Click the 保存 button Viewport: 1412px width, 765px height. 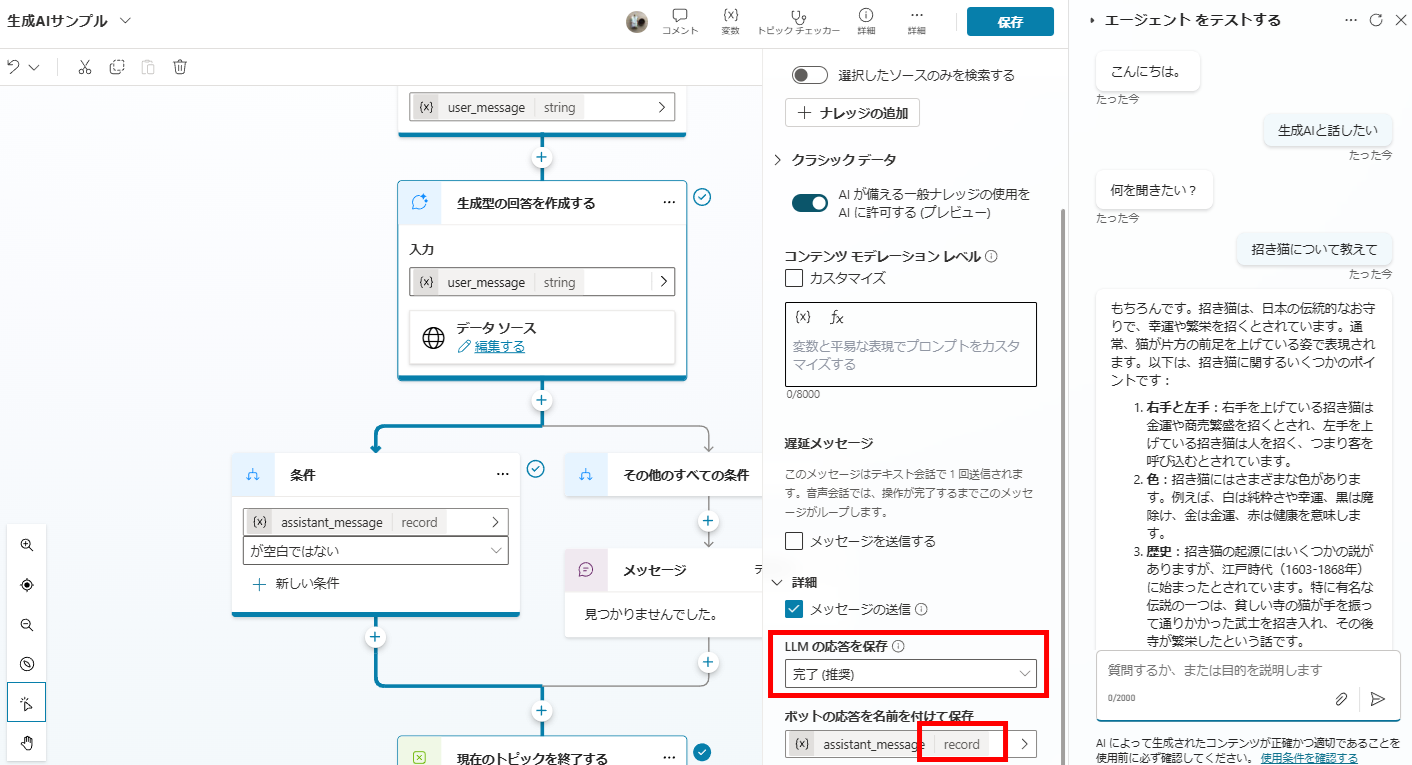(1010, 22)
